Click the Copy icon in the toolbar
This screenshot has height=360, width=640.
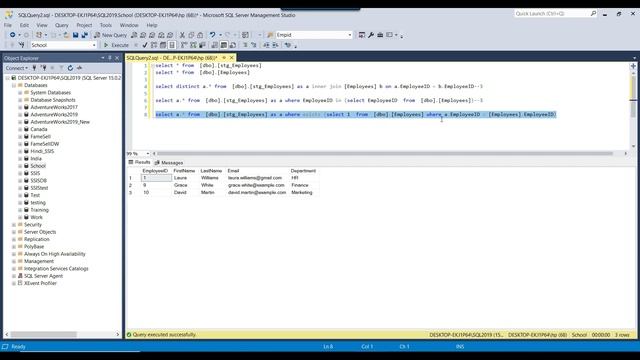click(x=191, y=35)
